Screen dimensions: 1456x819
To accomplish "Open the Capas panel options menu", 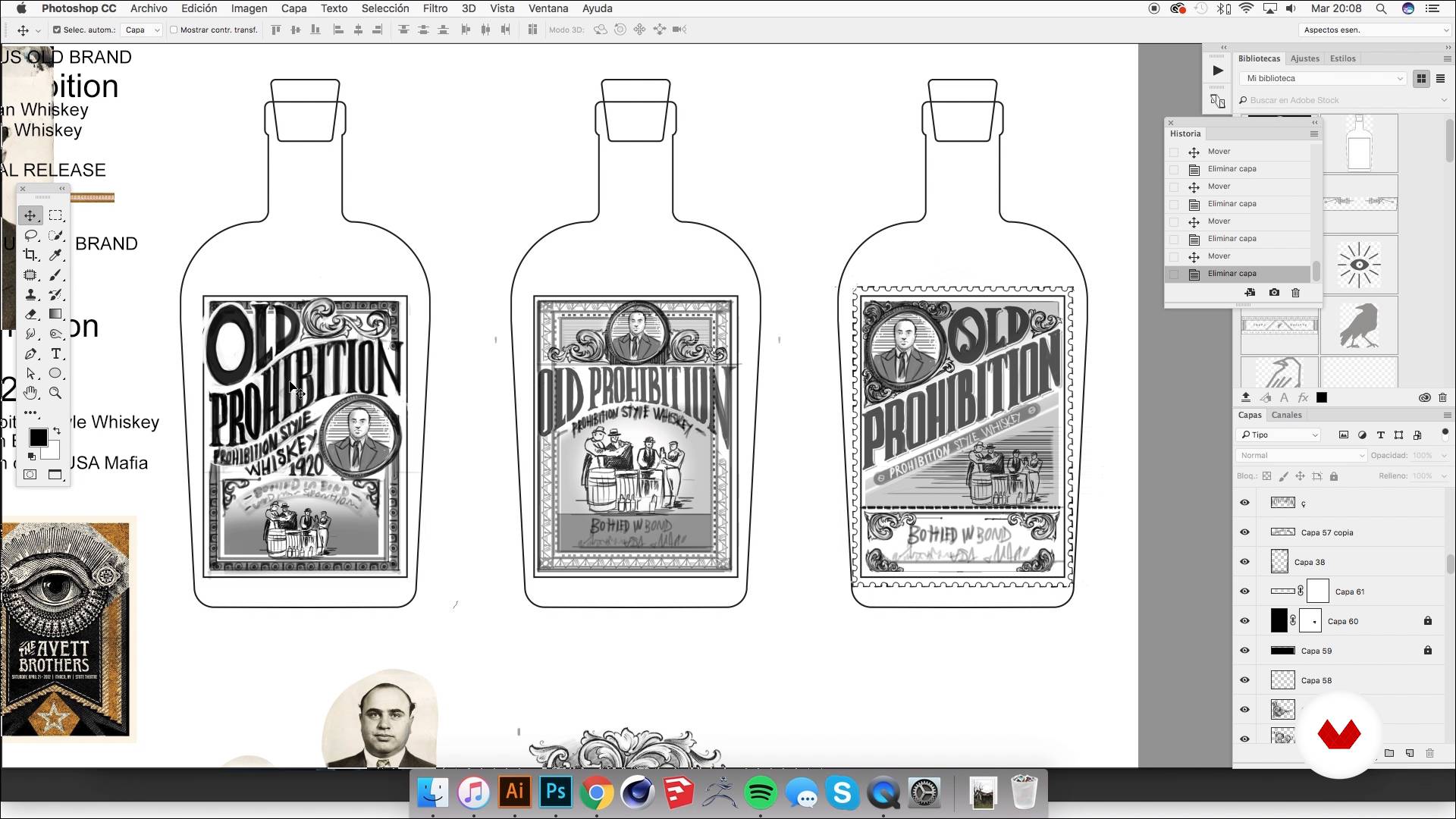I will tap(1447, 415).
